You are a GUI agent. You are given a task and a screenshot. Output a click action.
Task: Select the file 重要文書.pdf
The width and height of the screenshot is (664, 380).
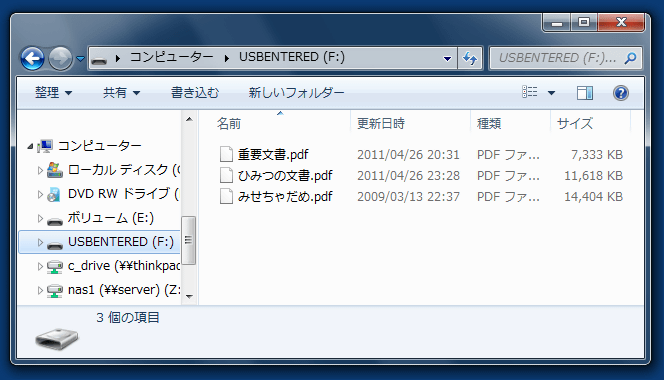(273, 155)
